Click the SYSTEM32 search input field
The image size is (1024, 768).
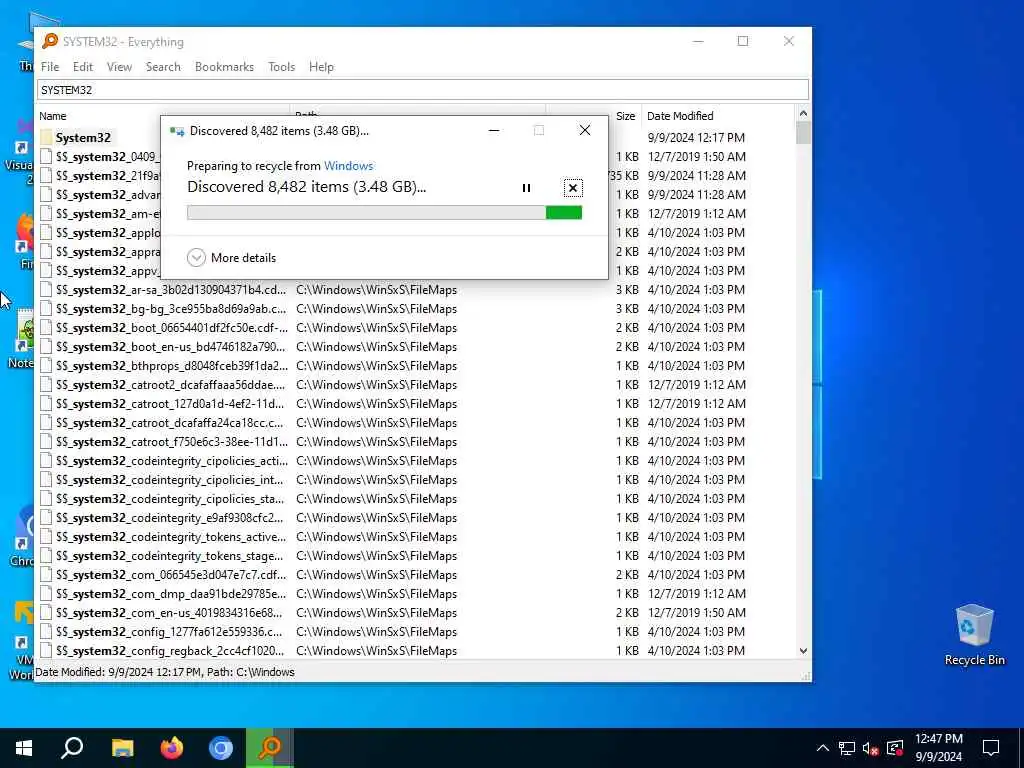coord(423,89)
